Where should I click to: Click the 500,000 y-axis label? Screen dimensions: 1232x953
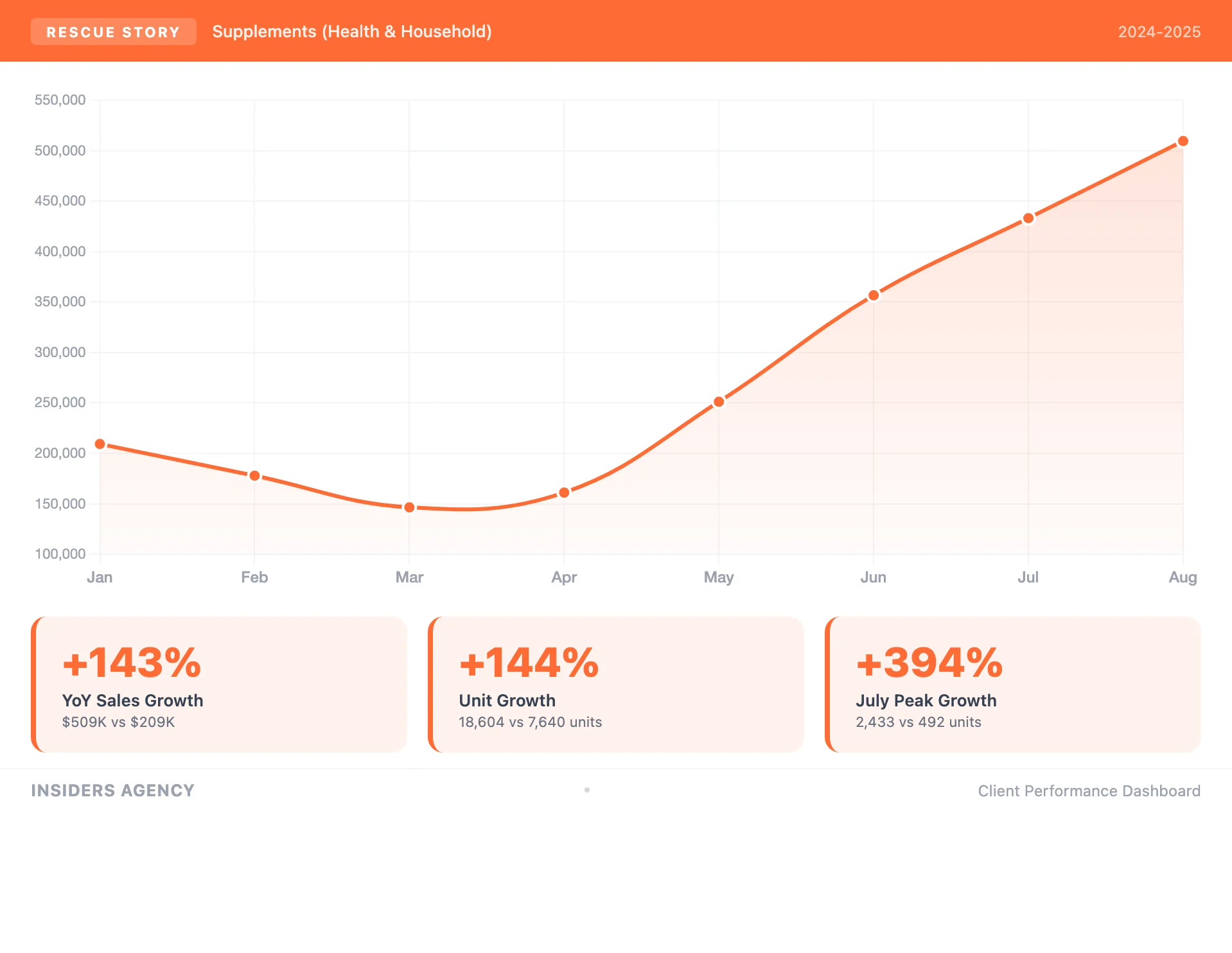pyautogui.click(x=60, y=150)
